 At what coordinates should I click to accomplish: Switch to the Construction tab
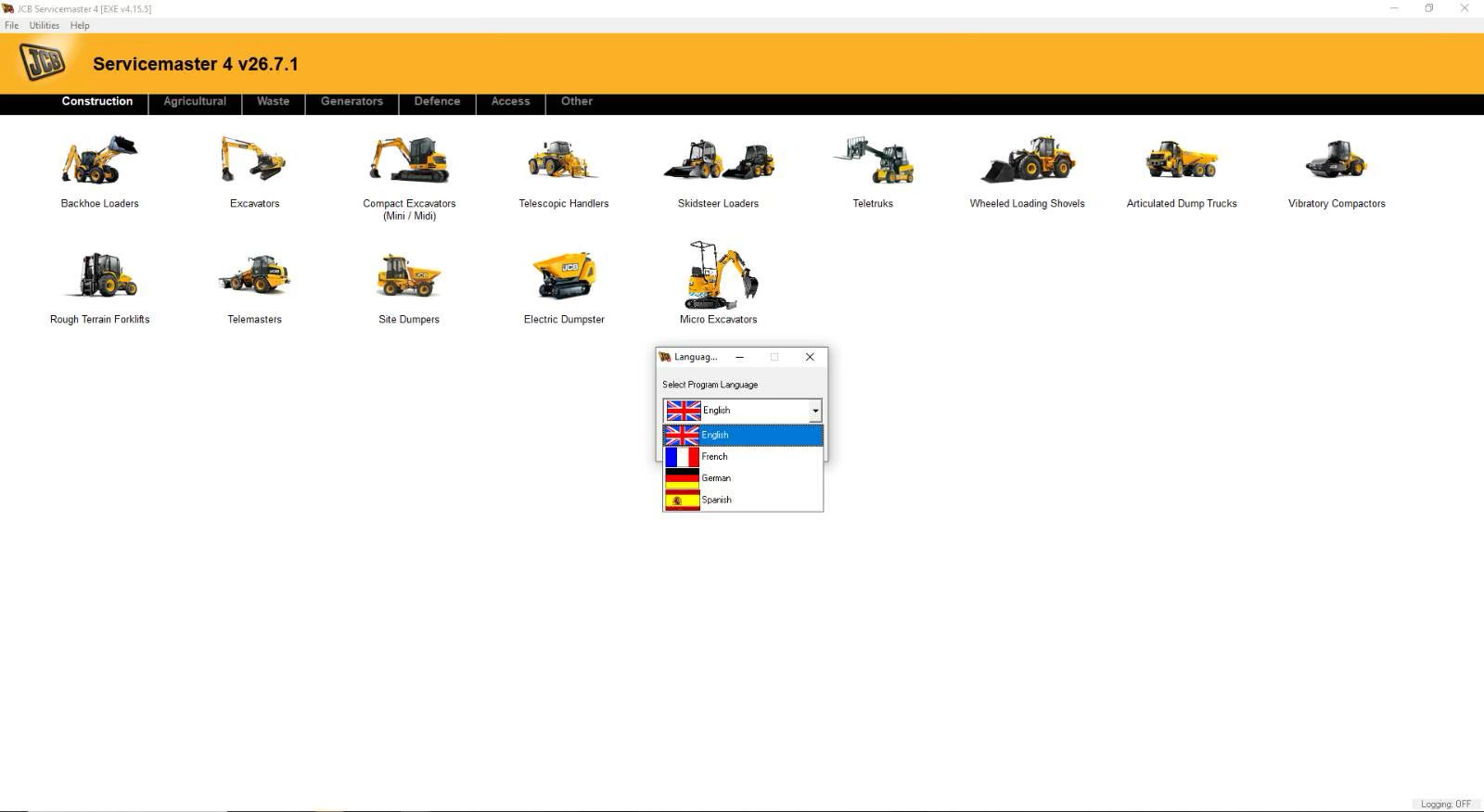pyautogui.click(x=97, y=101)
